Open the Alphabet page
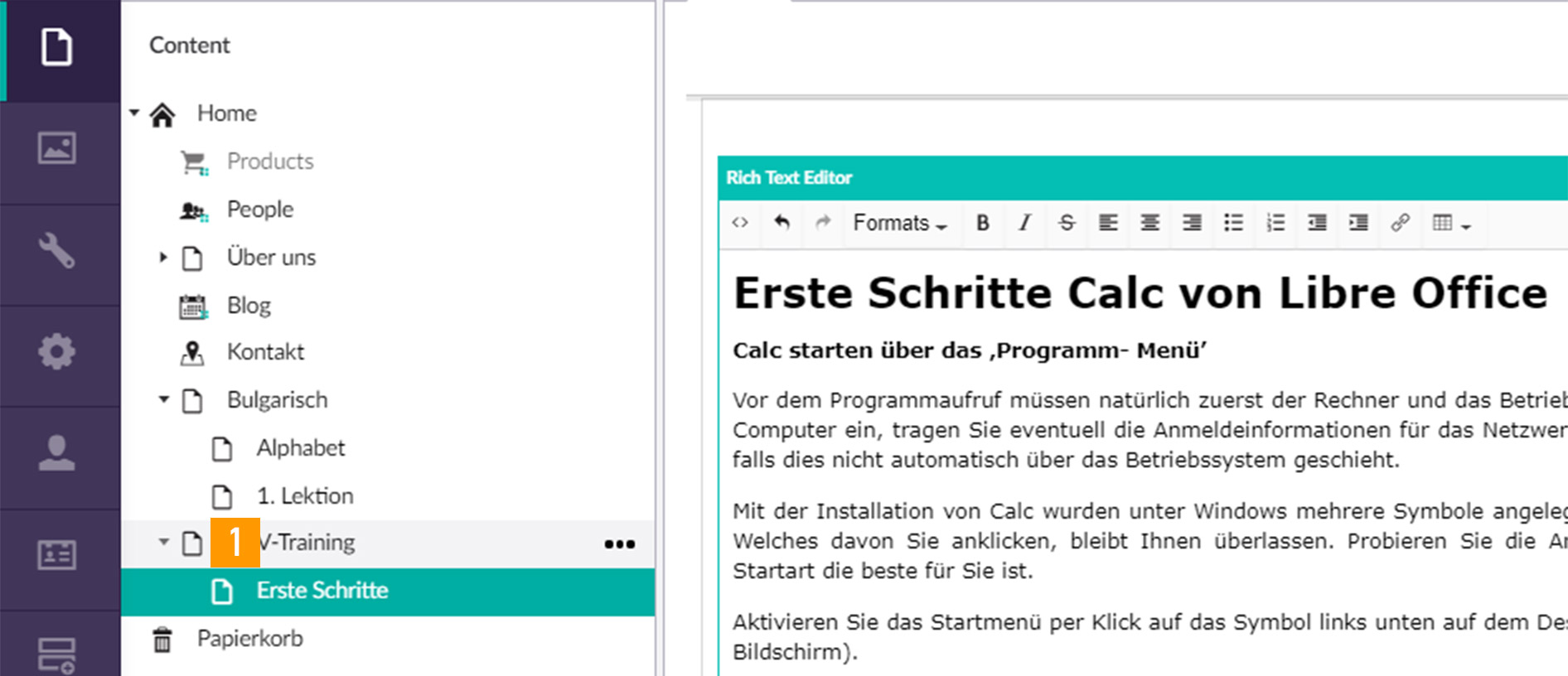Screen dimensions: 1568x676 pos(300,448)
